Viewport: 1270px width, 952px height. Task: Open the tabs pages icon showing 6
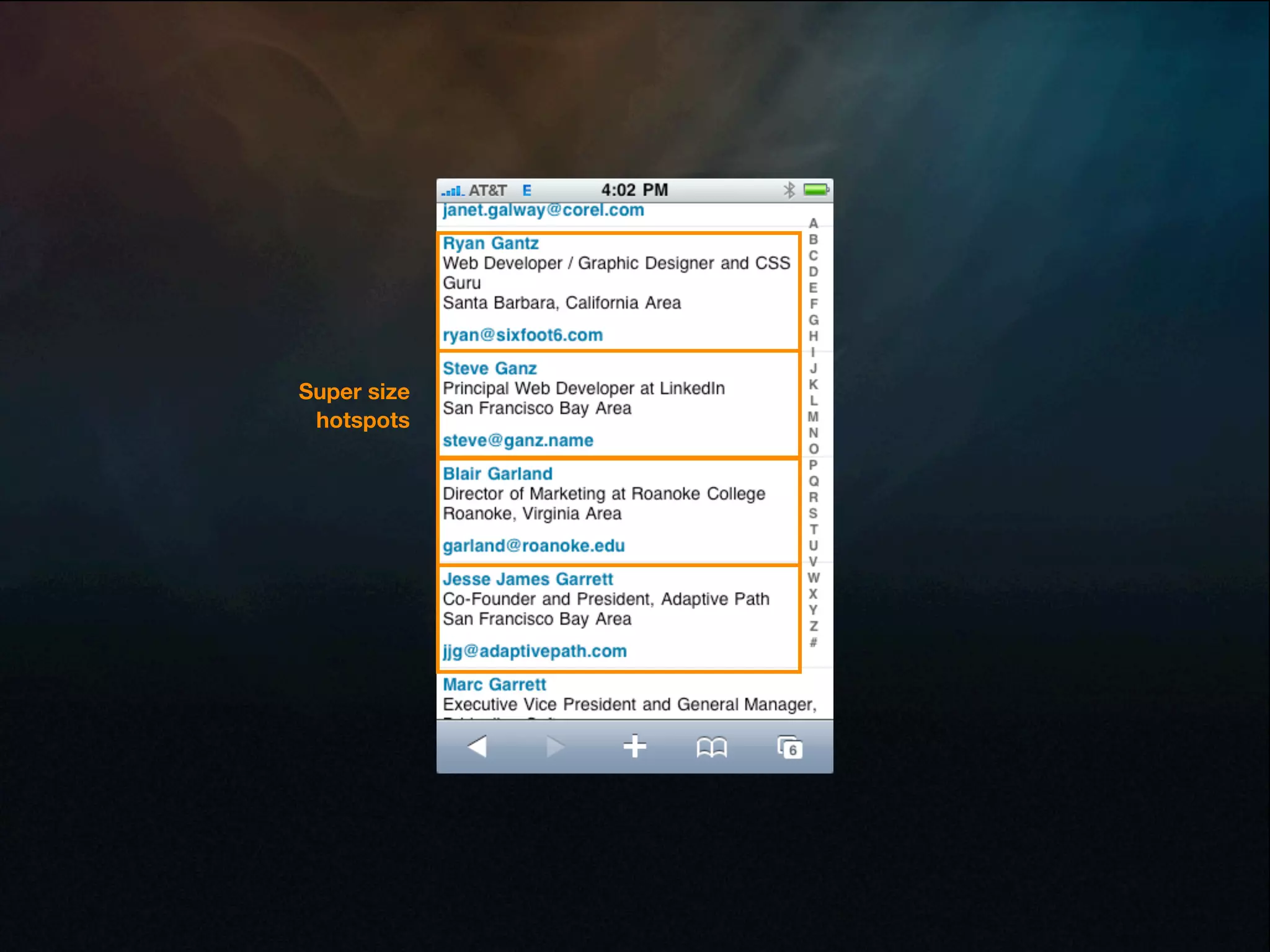(x=789, y=747)
